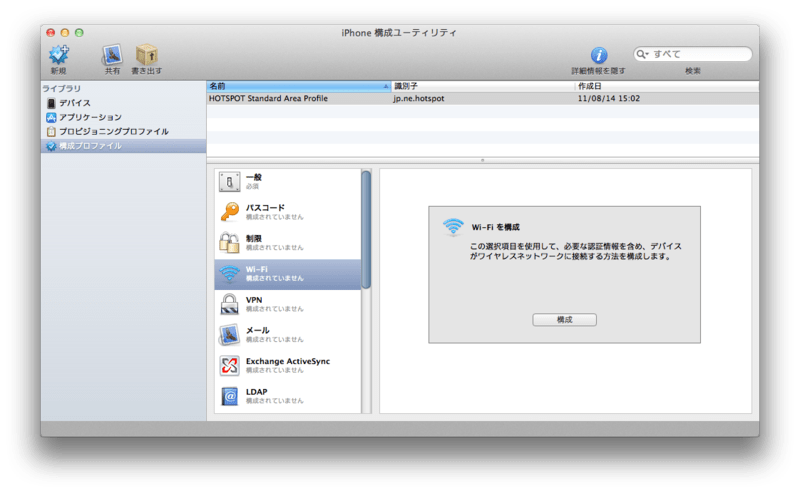This screenshot has height=493, width=800.
Task: Click the 新規 (New) toolbar icon
Action: [59, 56]
